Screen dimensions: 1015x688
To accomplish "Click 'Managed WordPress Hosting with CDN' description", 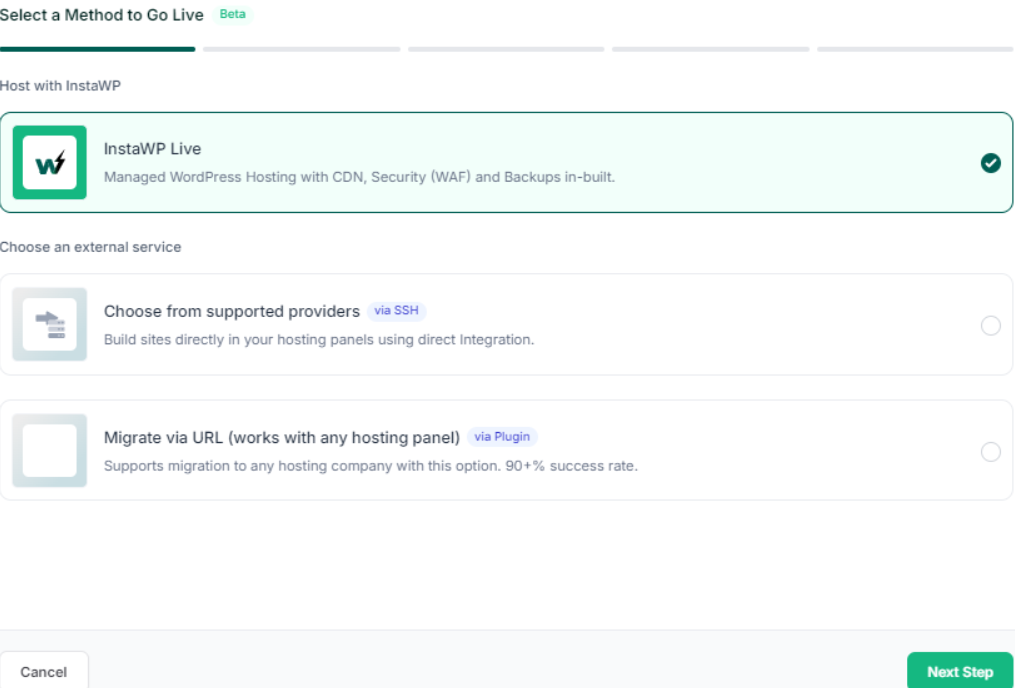I will click(x=359, y=177).
